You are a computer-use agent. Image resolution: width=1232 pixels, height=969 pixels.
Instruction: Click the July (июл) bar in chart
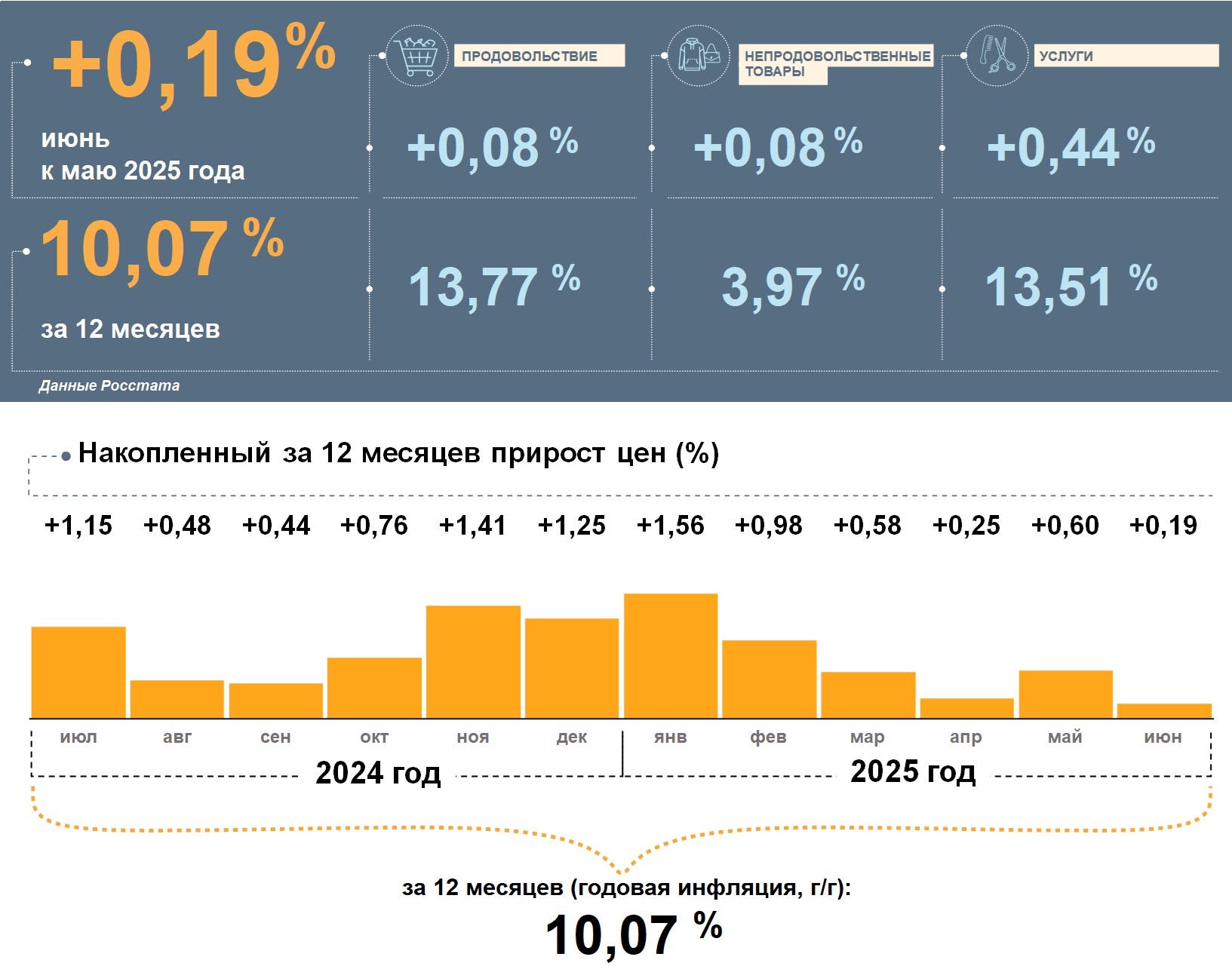78,672
